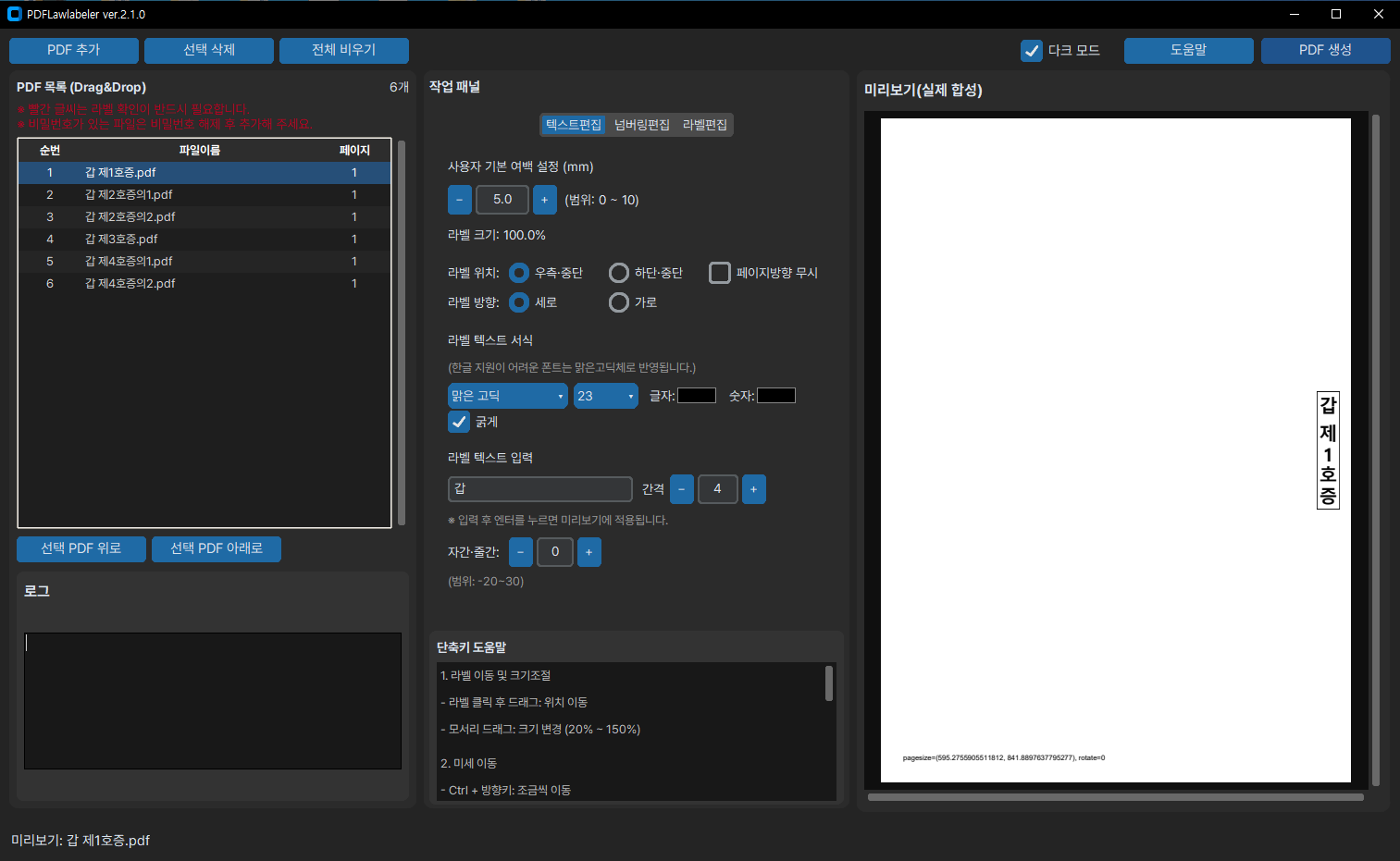
Task: Click the 갑 제1호증 label in preview
Action: coord(1328,450)
